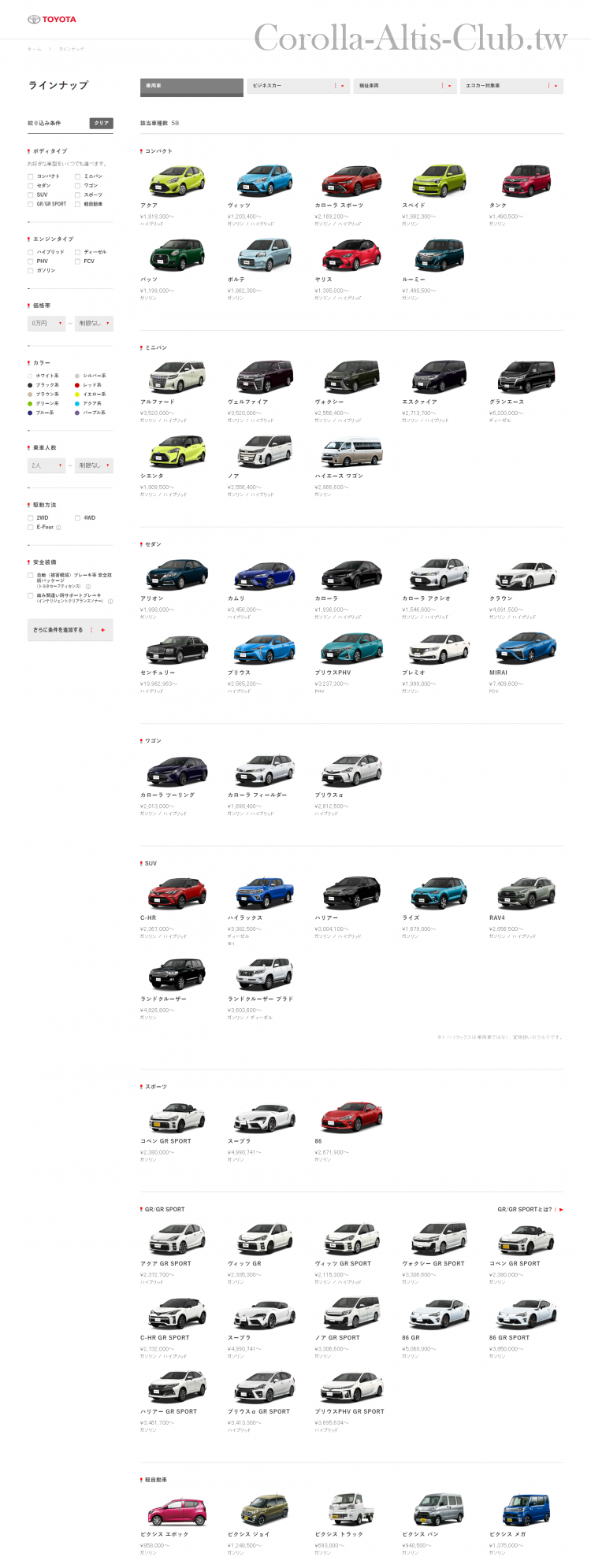Image resolution: width=591 pixels, height=1568 pixels.
Task: Click the ライズ model name
Action: pyautogui.click(x=411, y=917)
